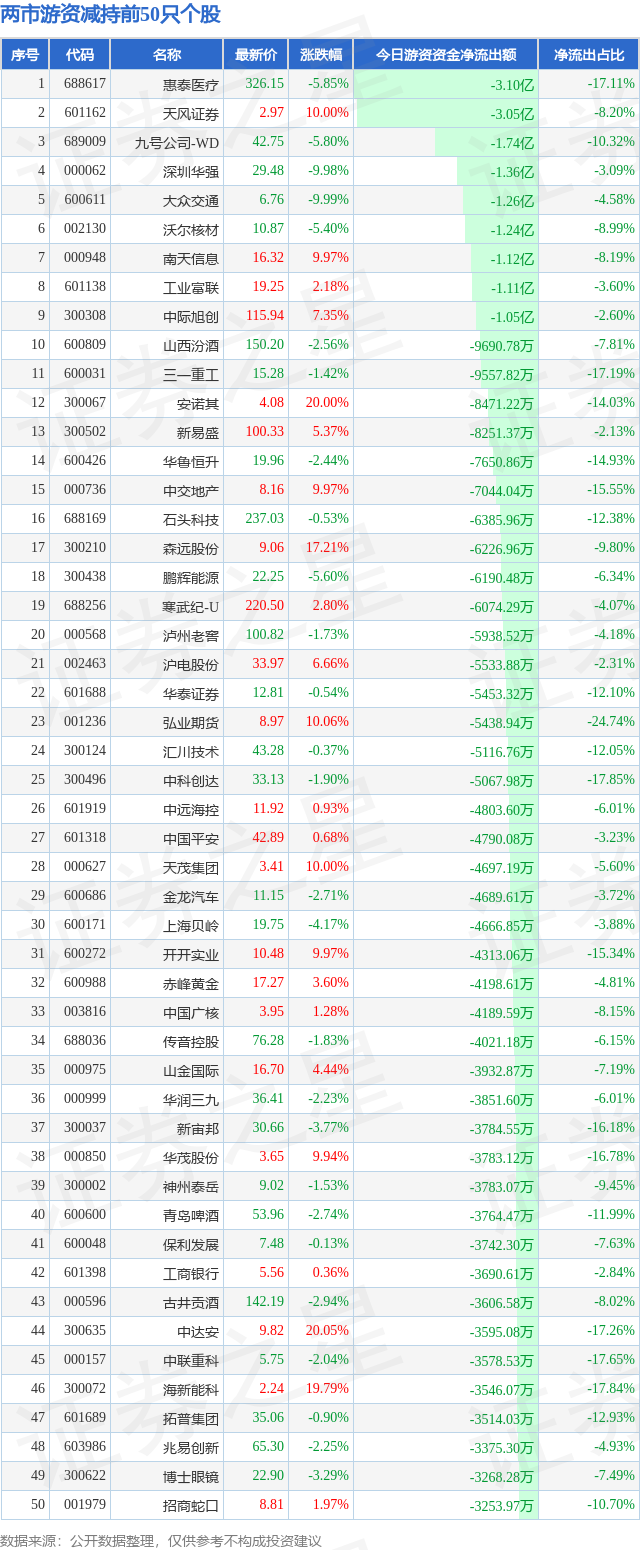Image resolution: width=640 pixels, height=1550 pixels.
Task: Select the title 两市游资减持前50只个股
Action: 111,15
